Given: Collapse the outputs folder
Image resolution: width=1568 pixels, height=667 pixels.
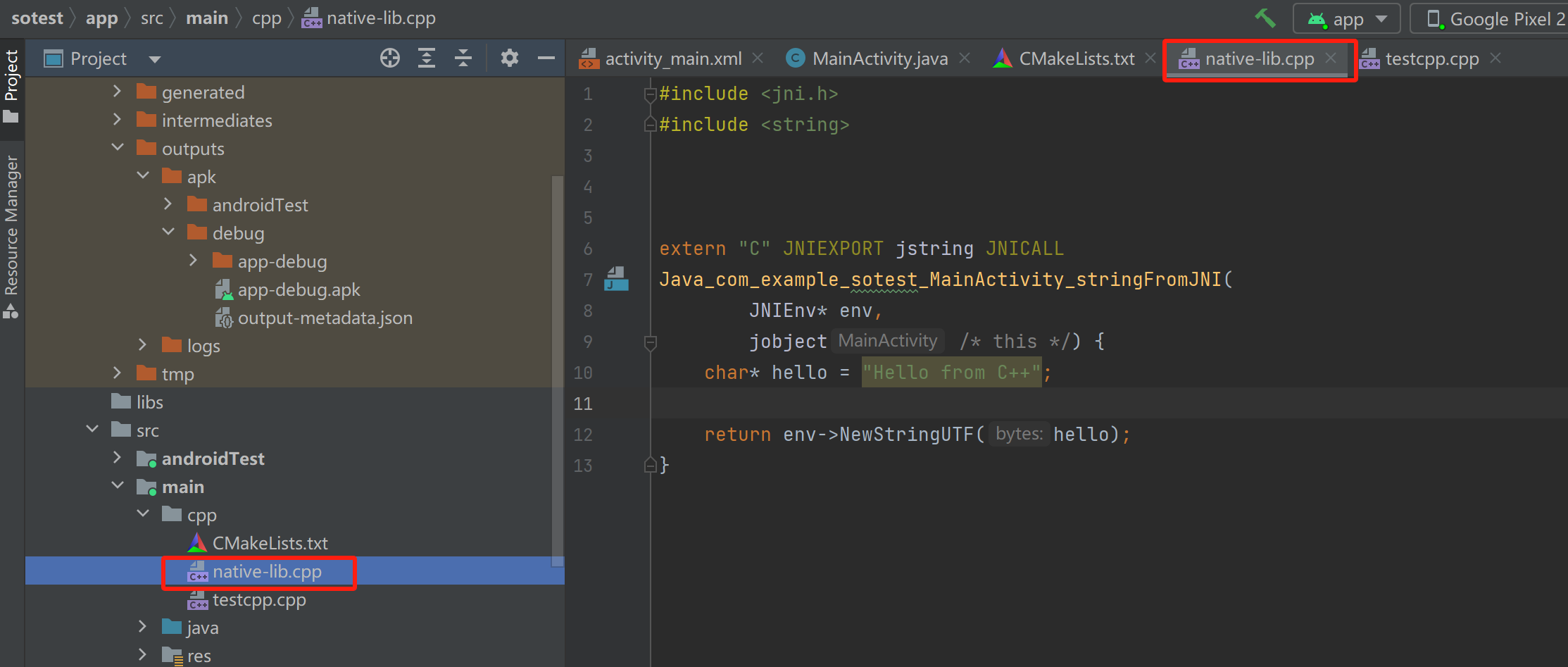Looking at the screenshot, I should [118, 147].
